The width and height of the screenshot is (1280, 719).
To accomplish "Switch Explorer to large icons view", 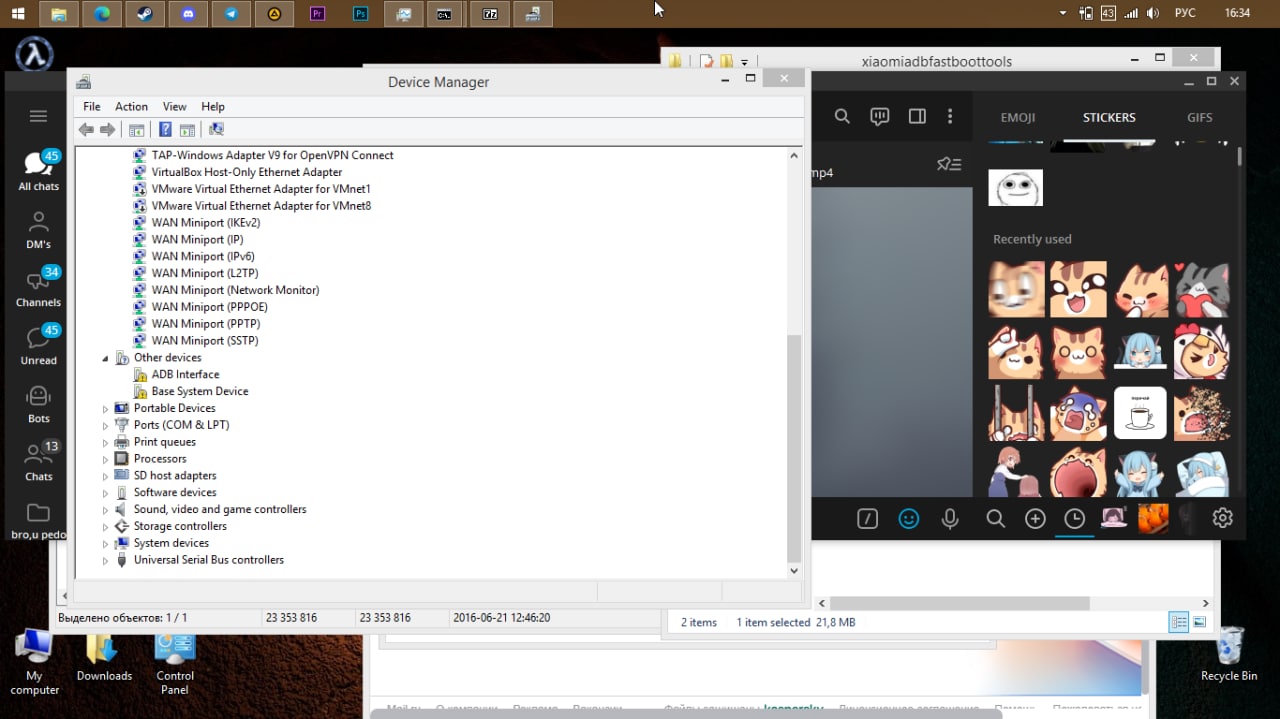I will point(1199,622).
